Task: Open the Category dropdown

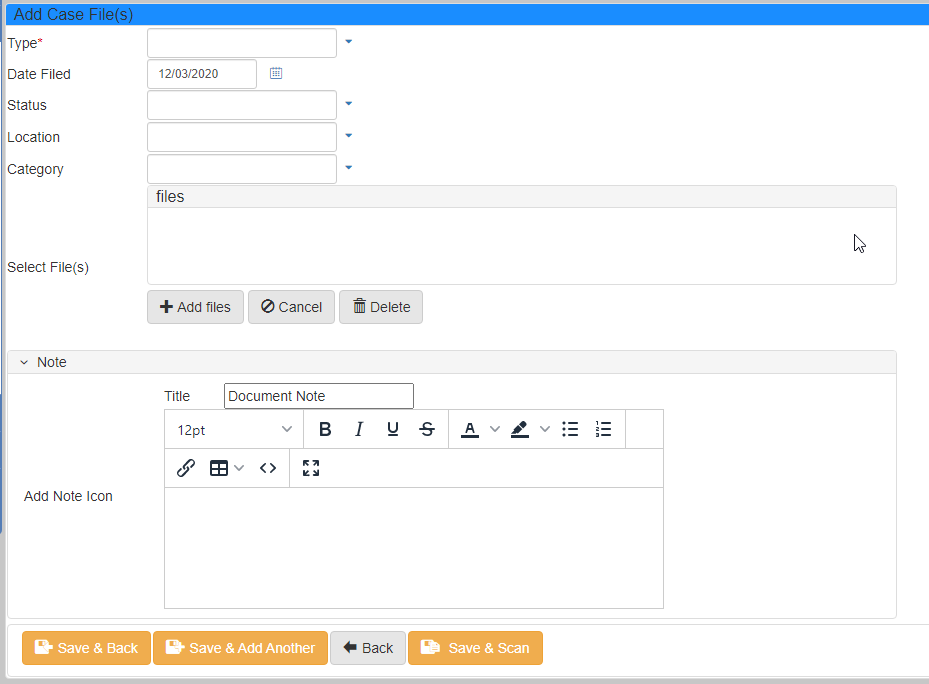Action: coord(348,168)
